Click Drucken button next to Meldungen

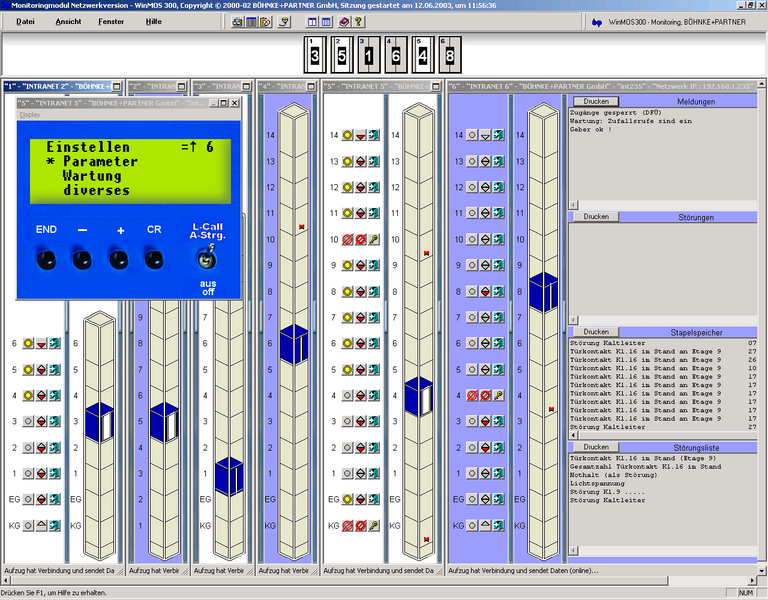point(596,102)
